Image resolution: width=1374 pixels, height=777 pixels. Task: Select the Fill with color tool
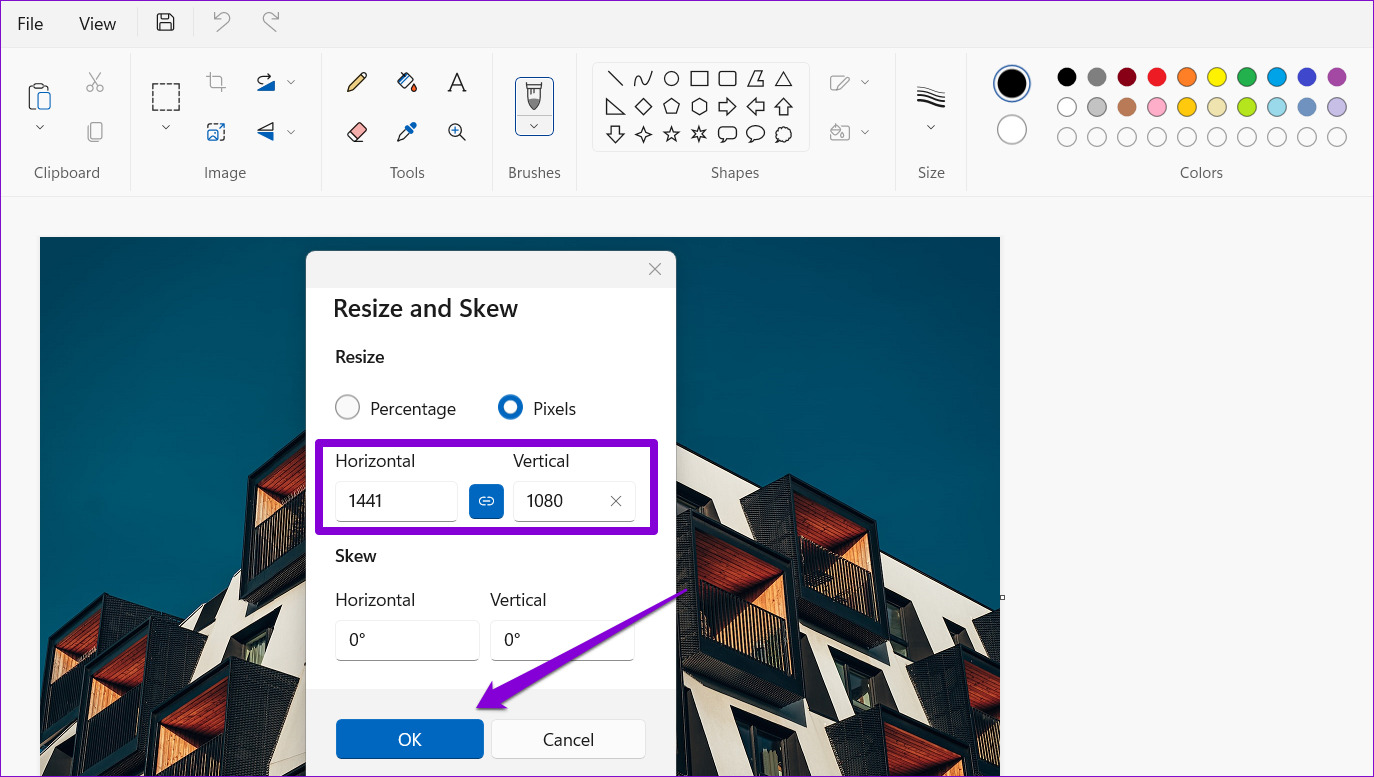[407, 82]
